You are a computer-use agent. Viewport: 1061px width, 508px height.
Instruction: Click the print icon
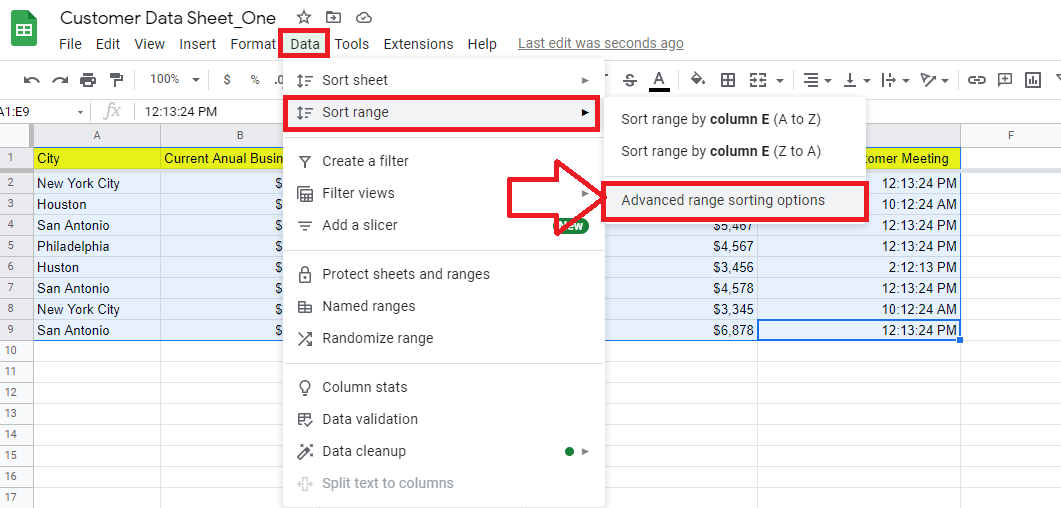[88, 80]
